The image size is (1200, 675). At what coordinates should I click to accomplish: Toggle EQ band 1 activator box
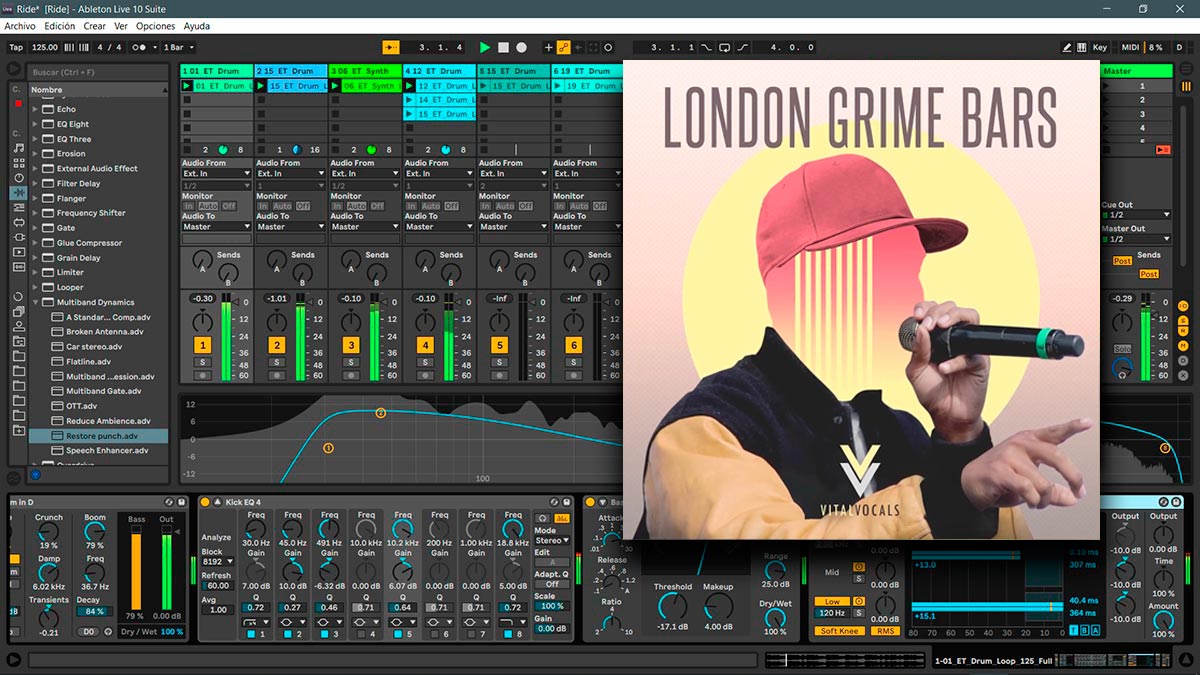coord(250,634)
